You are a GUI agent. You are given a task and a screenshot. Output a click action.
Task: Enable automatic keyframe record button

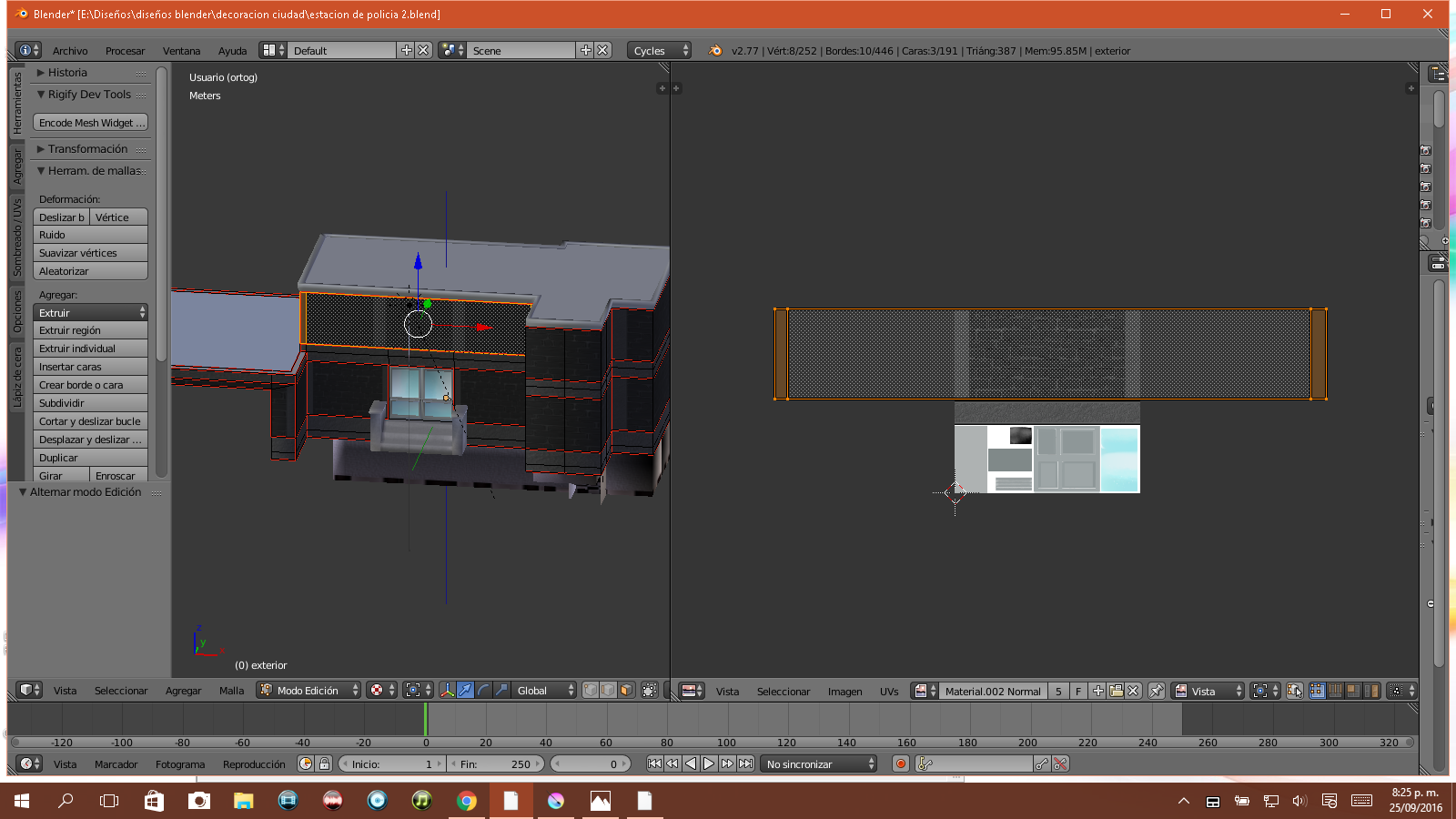901,764
